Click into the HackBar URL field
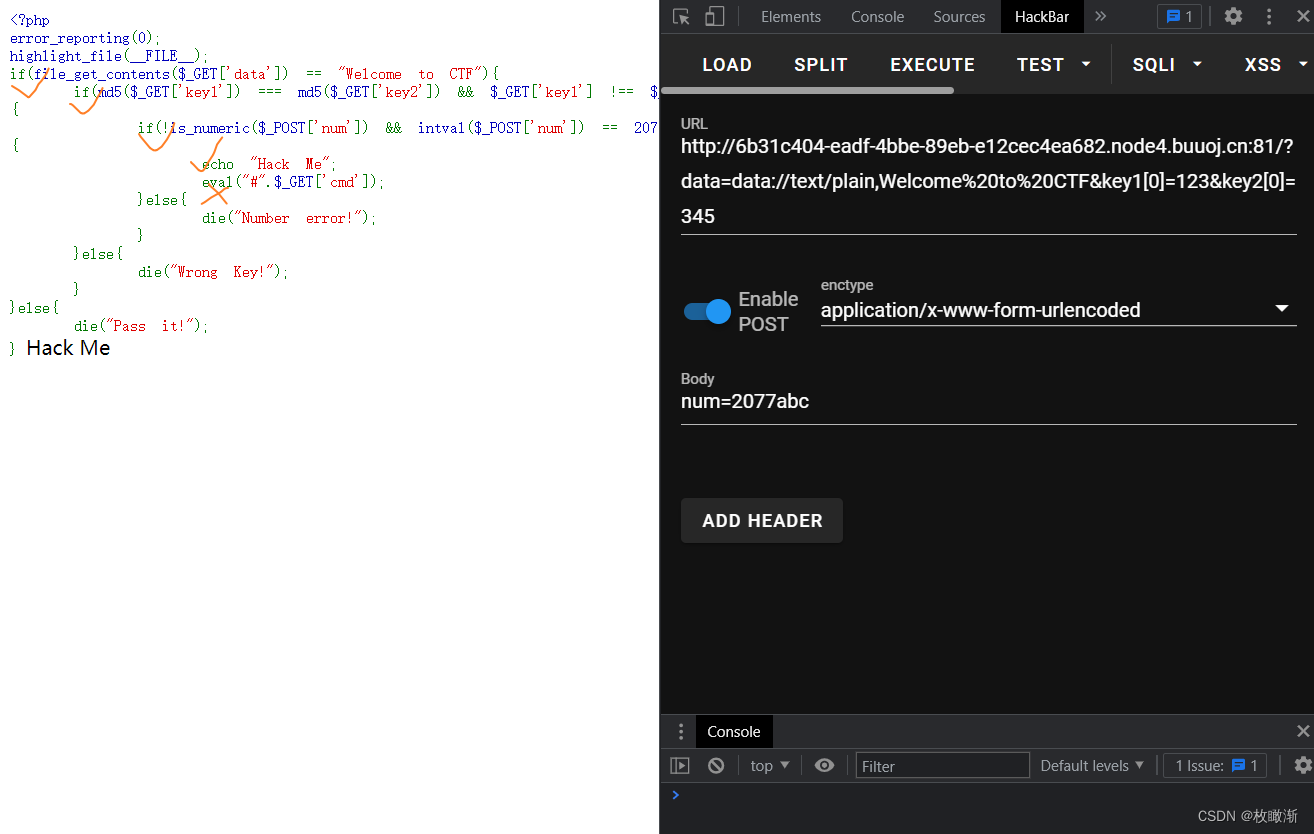1314x834 pixels. (x=988, y=181)
